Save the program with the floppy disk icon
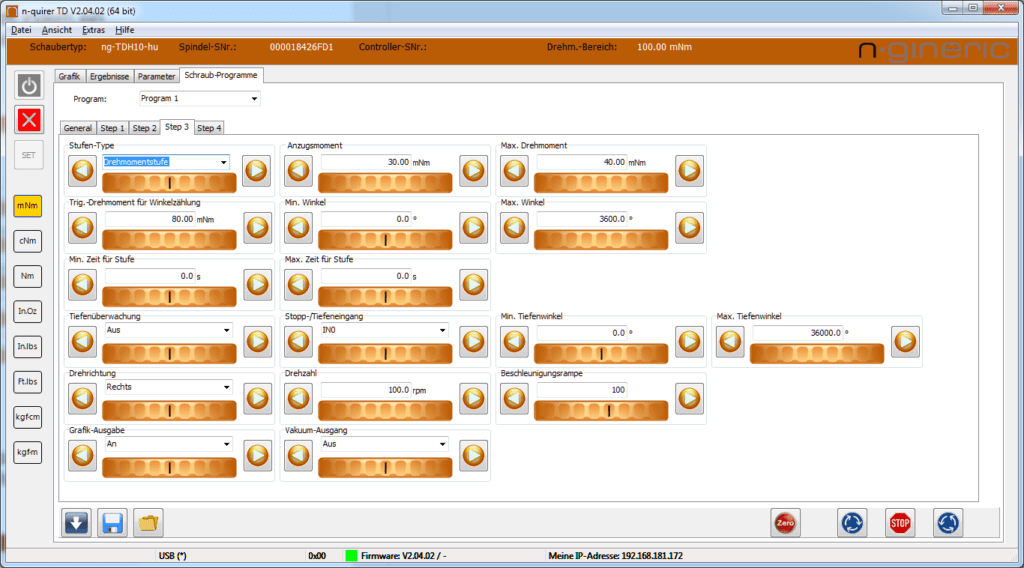The width and height of the screenshot is (1024, 568). 112,522
